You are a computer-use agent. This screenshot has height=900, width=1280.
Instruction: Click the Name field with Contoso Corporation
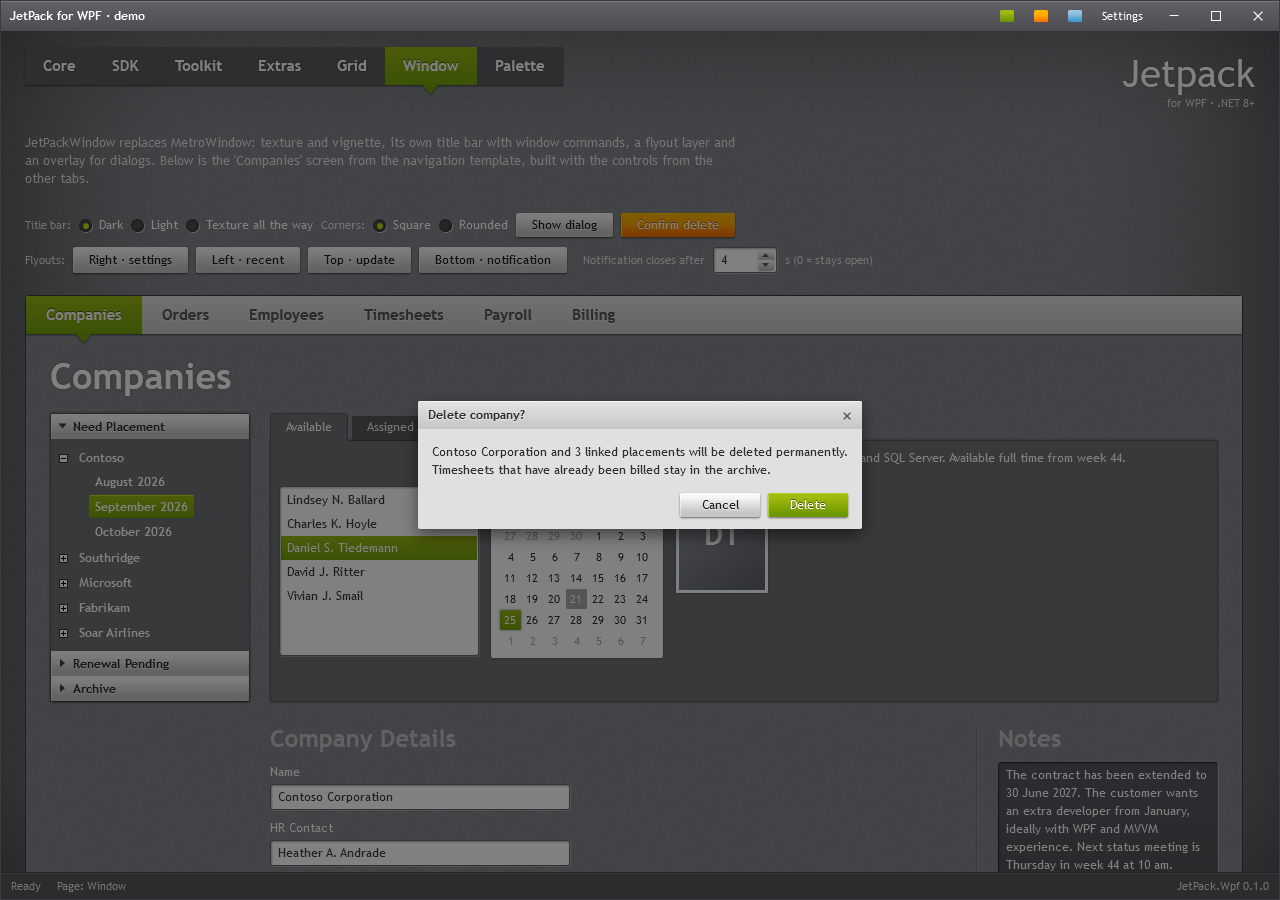point(420,797)
